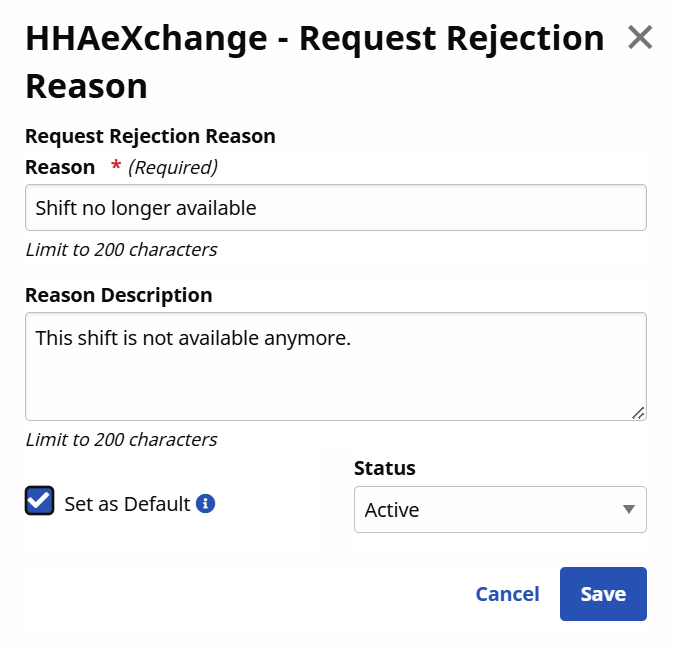Click the Status dropdown arrow
The image size is (676, 647).
click(x=628, y=509)
